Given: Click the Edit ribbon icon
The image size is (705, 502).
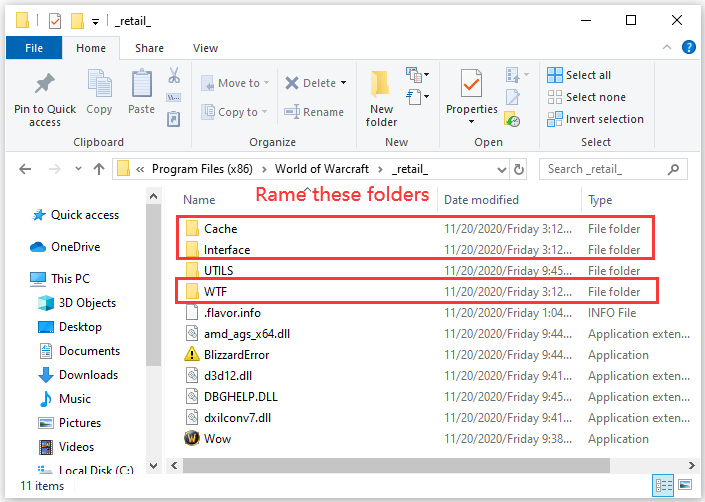Looking at the screenshot, I should [513, 97].
